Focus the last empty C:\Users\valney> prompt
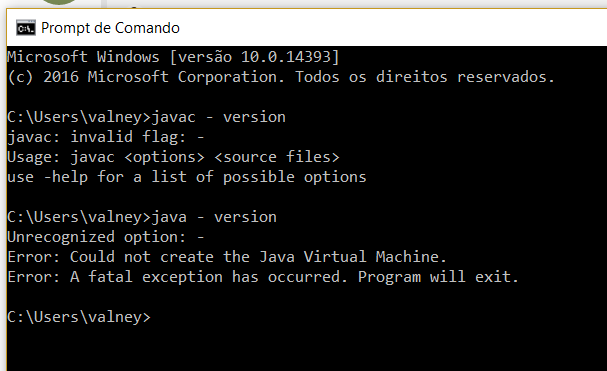 tap(79, 317)
